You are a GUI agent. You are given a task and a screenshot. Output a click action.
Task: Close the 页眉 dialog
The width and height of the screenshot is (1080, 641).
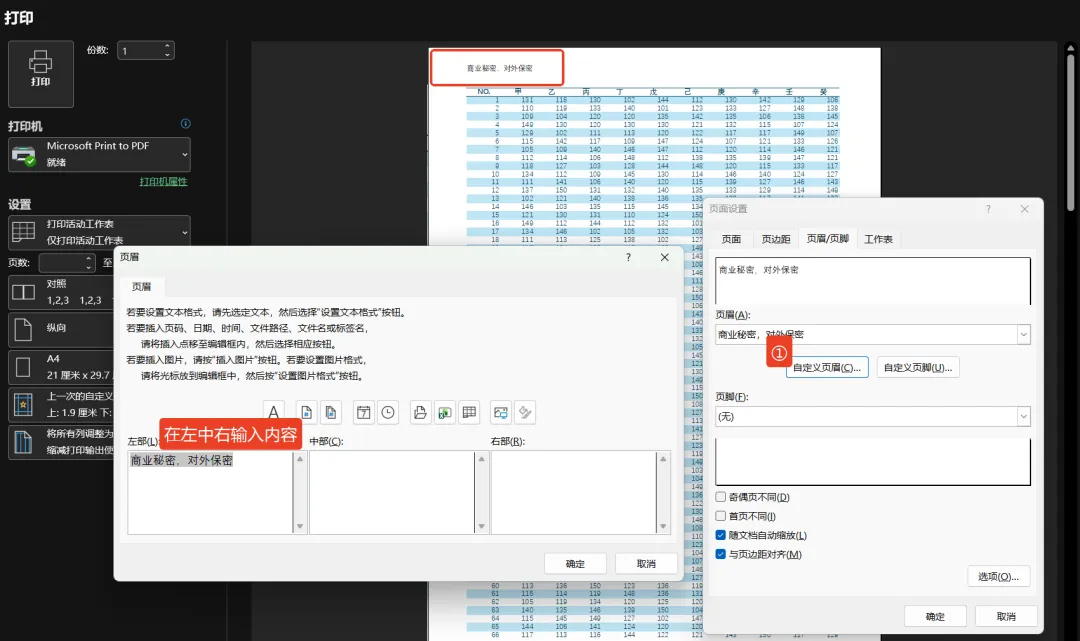coord(665,257)
